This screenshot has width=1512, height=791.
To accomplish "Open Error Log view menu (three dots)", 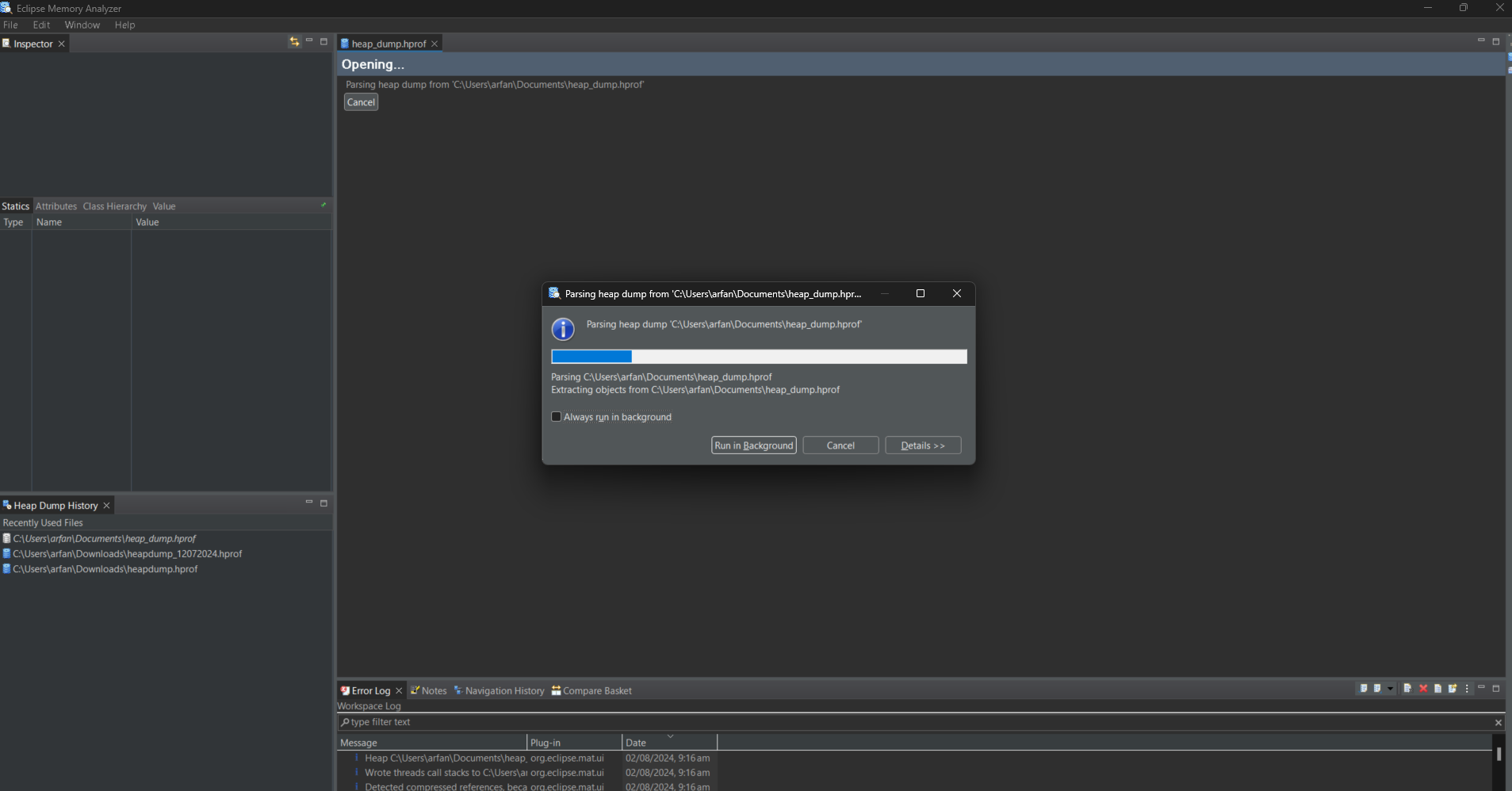I will [1467, 688].
